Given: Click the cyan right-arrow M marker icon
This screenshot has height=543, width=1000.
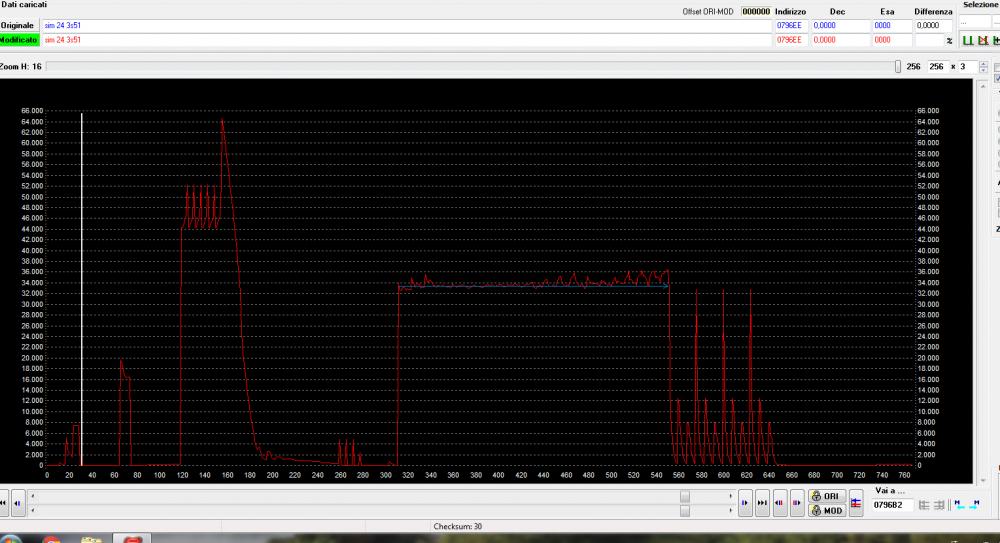Looking at the screenshot, I should (975, 504).
